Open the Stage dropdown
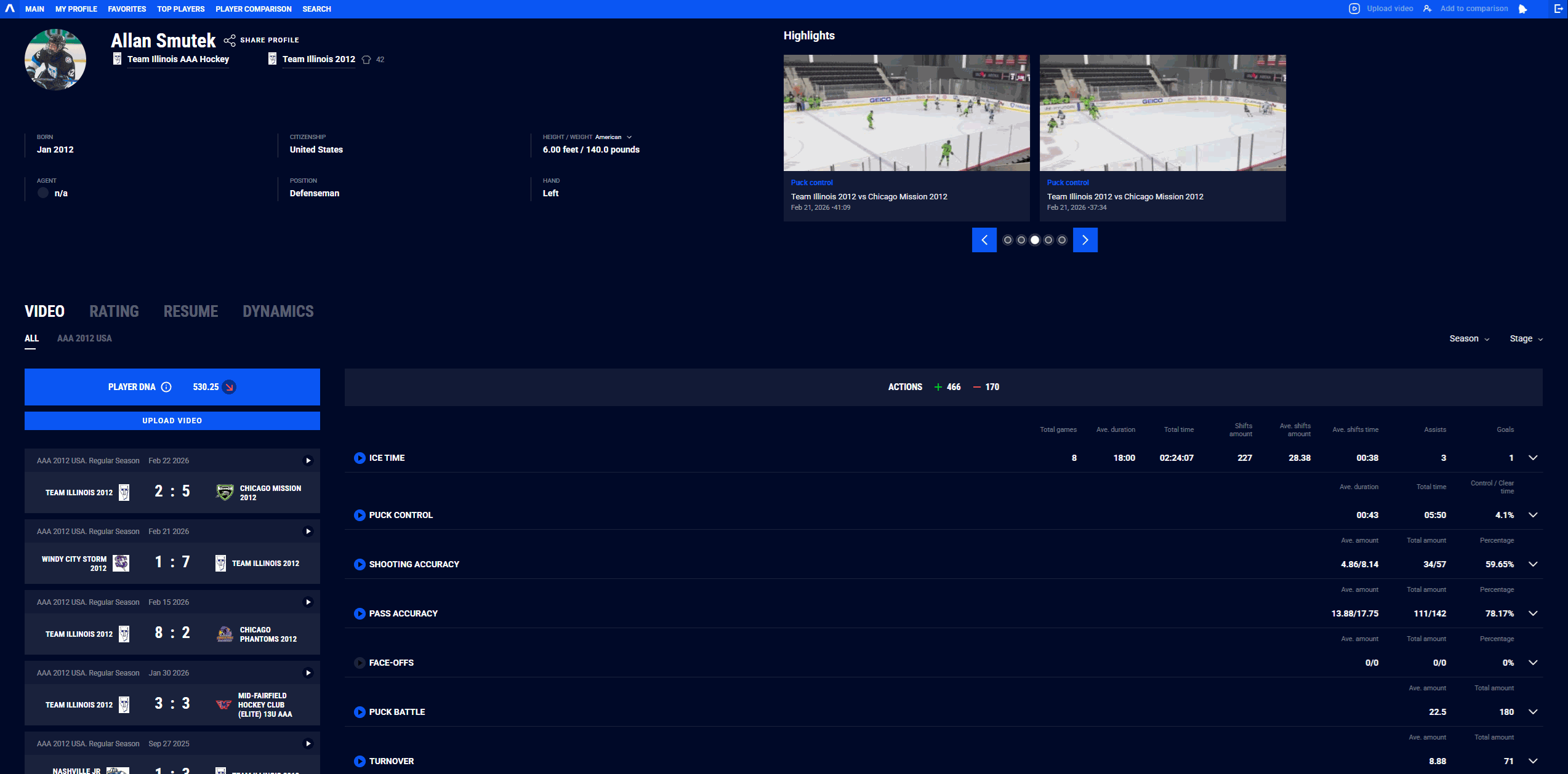This screenshot has height=774, width=1568. 1526,339
